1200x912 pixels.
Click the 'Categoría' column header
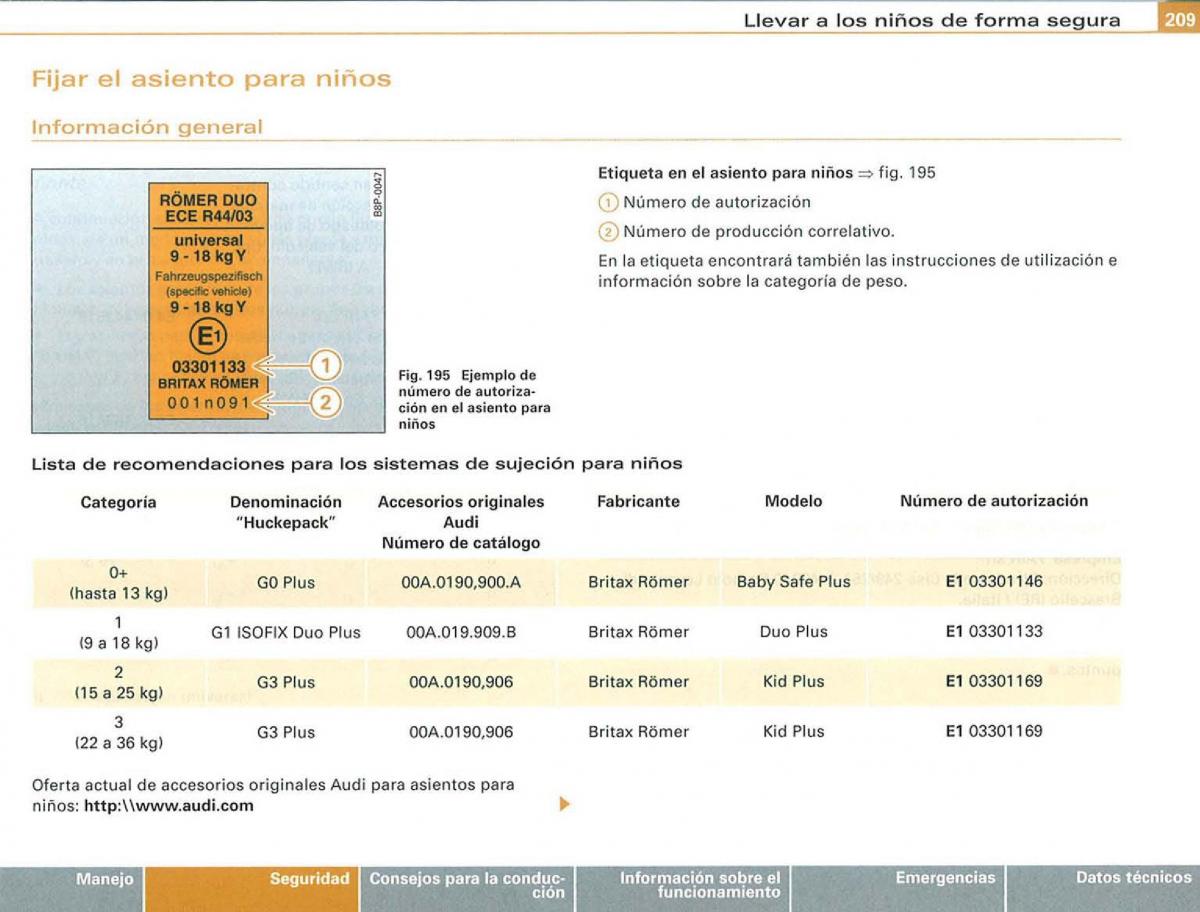pos(118,502)
